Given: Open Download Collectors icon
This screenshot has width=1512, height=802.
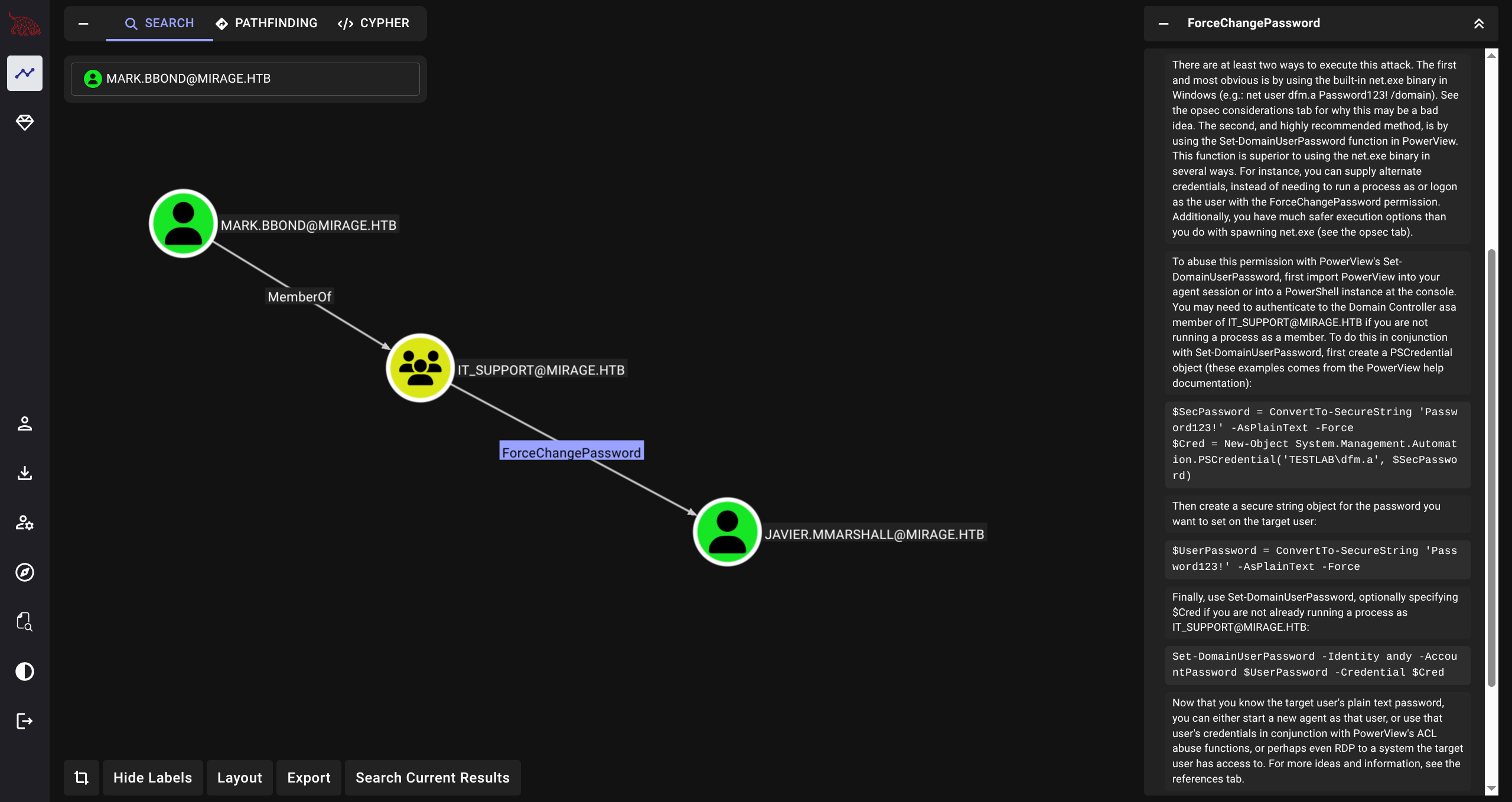Looking at the screenshot, I should click(x=24, y=473).
